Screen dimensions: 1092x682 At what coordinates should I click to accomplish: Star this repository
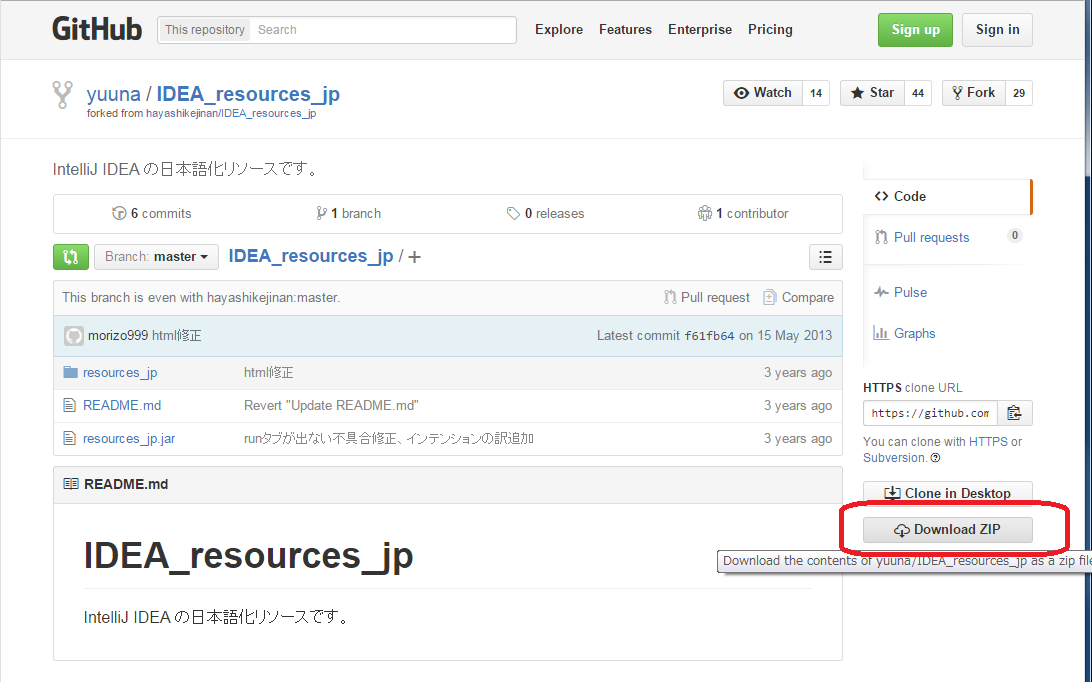(x=872, y=93)
